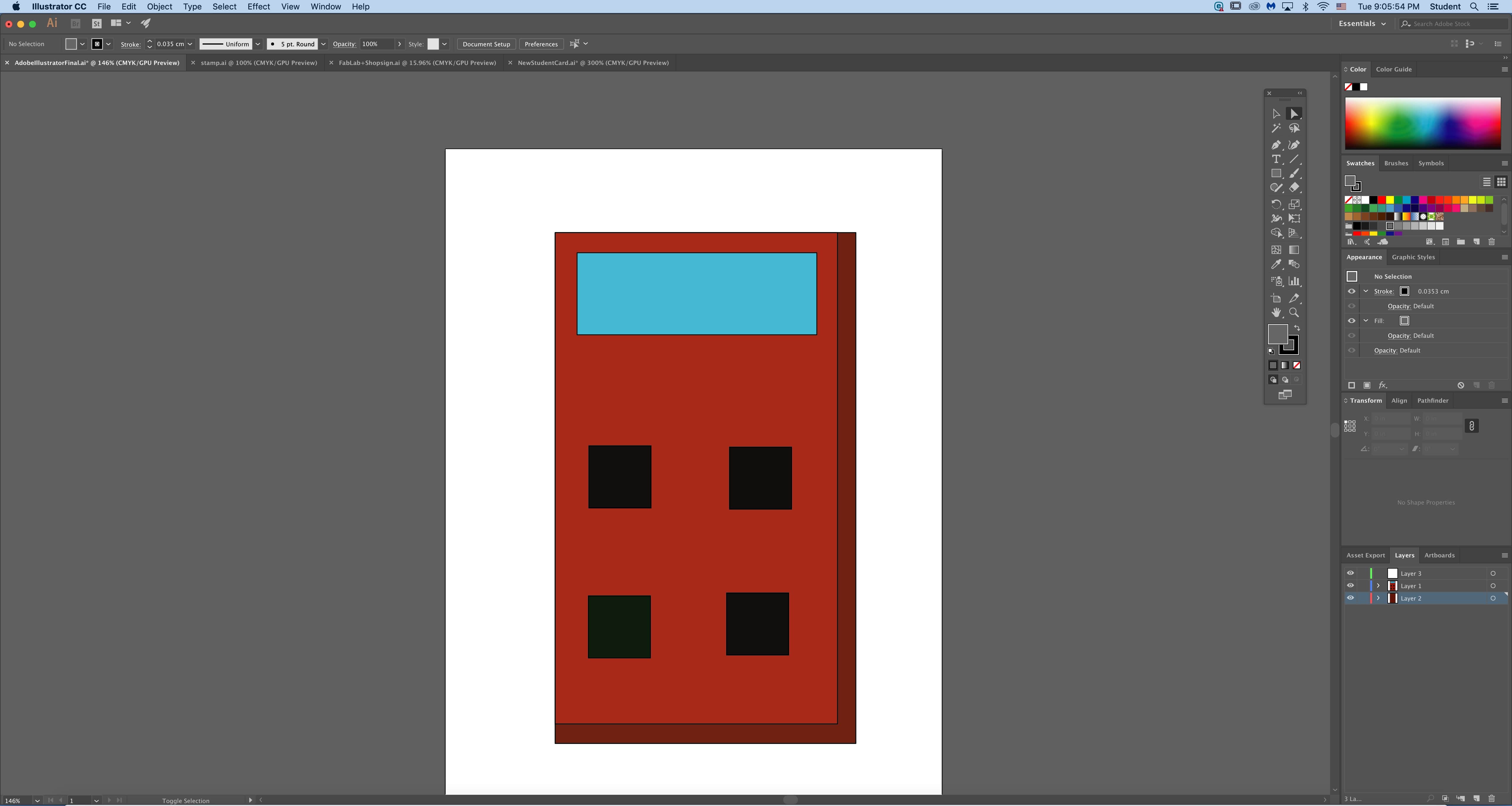Pick the Line Segment tool
This screenshot has width=1512, height=806.
[1294, 159]
